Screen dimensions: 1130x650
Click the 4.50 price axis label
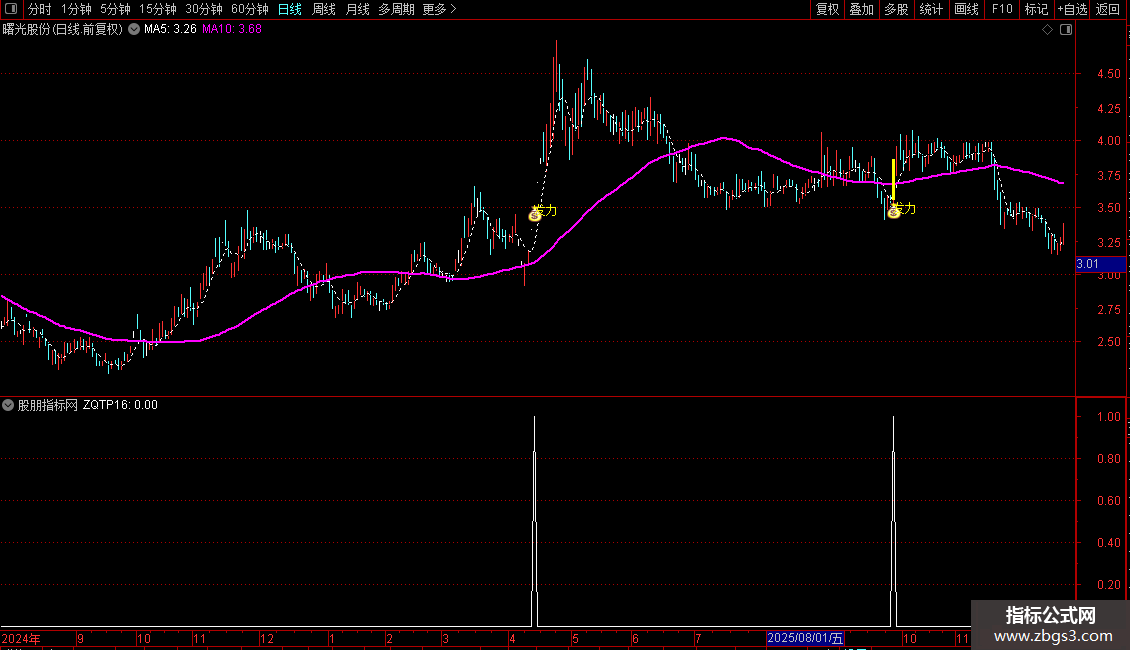point(1108,74)
